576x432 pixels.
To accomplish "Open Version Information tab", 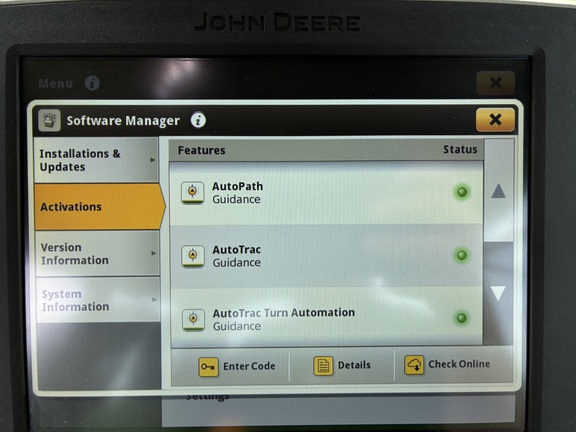I will (x=98, y=253).
